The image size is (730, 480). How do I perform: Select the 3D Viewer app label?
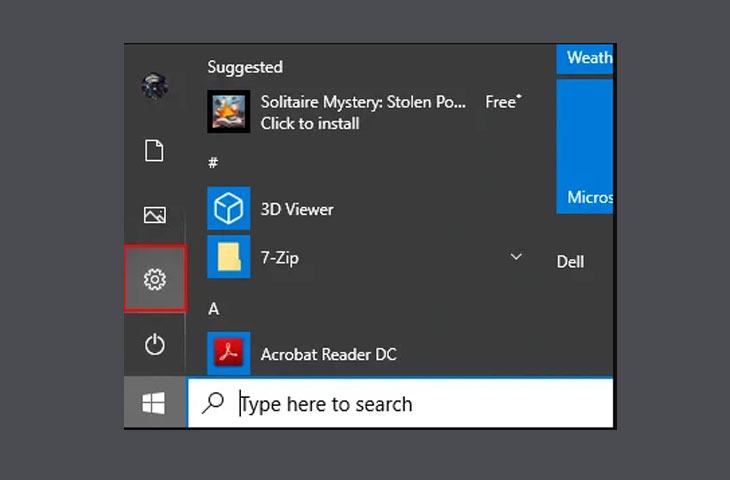(x=297, y=210)
